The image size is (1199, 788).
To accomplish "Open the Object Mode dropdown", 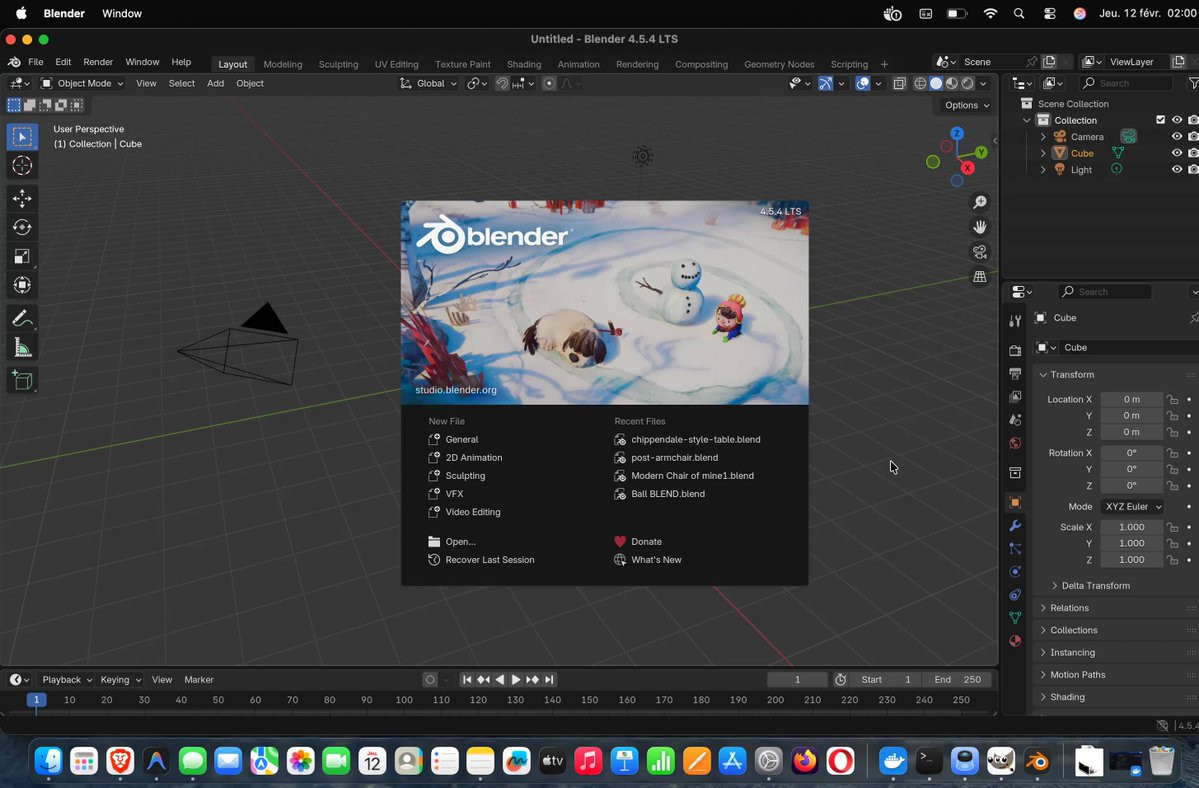I will (x=84, y=84).
